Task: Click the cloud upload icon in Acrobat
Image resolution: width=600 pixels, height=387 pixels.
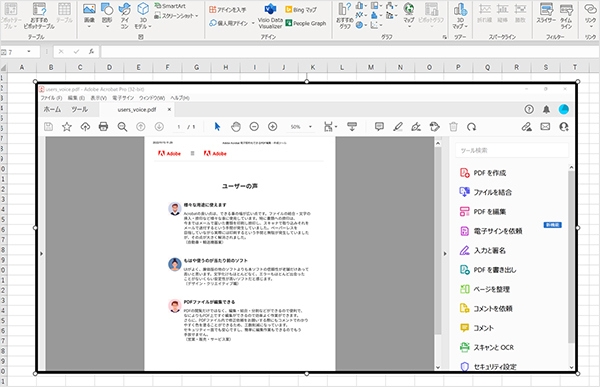Action: click(x=85, y=127)
